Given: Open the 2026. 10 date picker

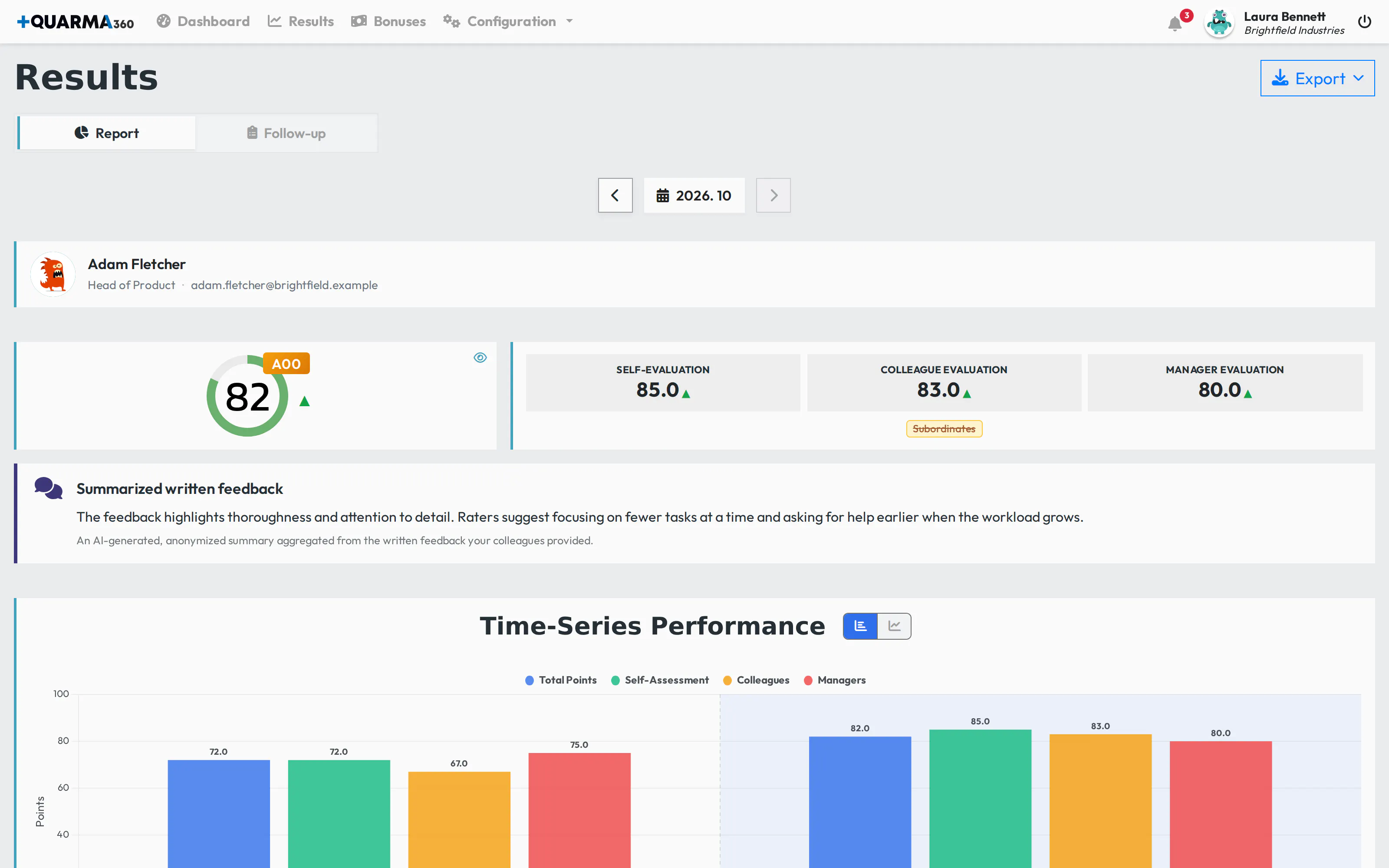Looking at the screenshot, I should (694, 195).
